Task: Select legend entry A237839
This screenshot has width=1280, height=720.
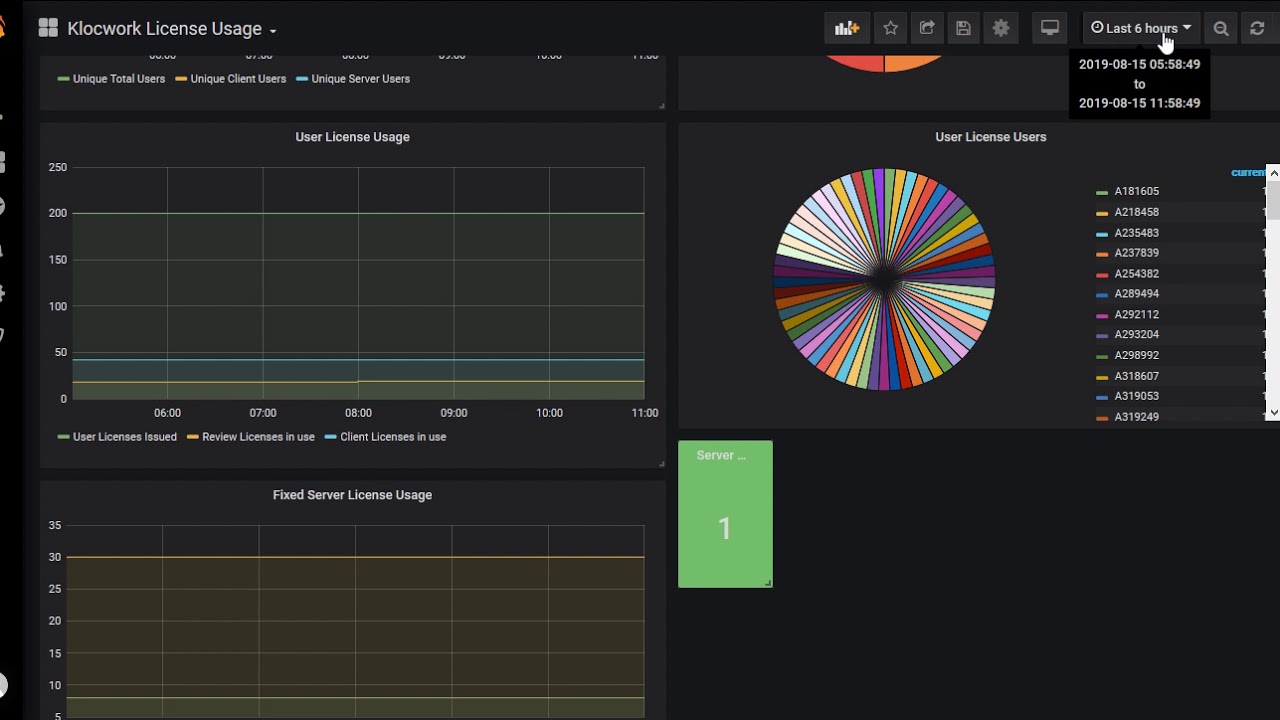Action: coord(1136,253)
